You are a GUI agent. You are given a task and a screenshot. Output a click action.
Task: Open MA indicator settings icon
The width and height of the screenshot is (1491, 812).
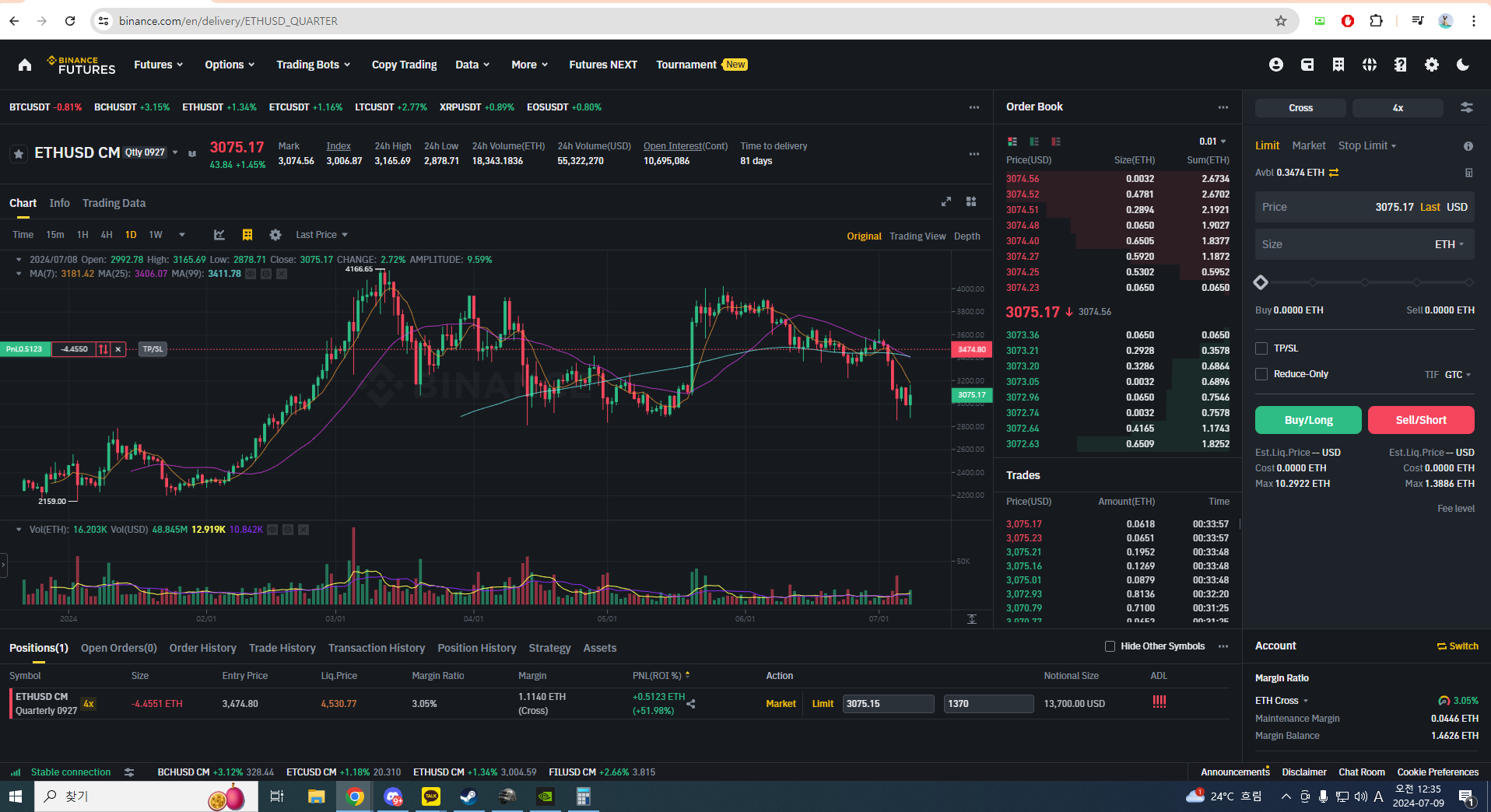266,274
